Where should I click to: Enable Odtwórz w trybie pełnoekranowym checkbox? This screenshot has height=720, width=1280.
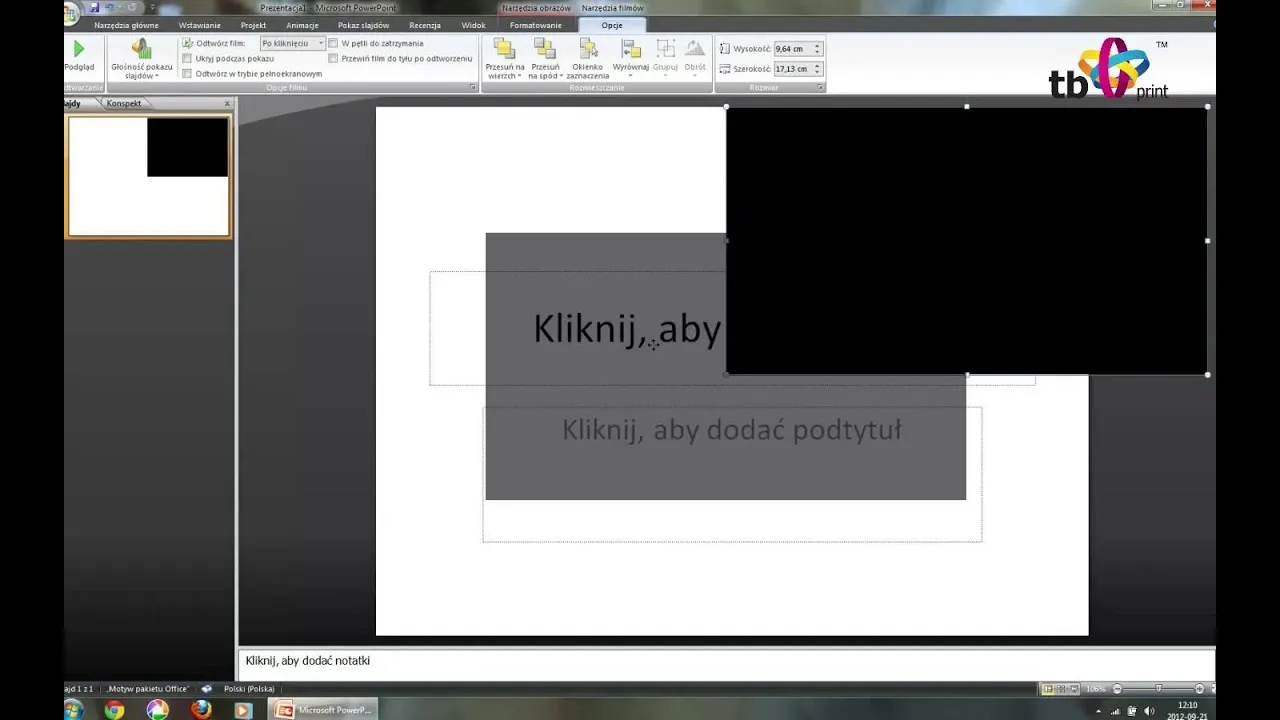coord(187,74)
